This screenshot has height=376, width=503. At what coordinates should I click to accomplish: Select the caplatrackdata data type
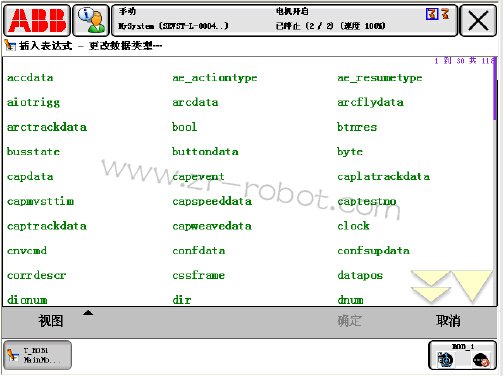point(383,176)
